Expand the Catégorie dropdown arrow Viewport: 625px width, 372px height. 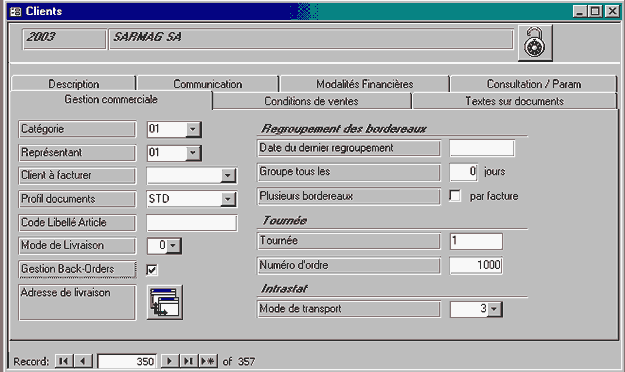tap(193, 129)
